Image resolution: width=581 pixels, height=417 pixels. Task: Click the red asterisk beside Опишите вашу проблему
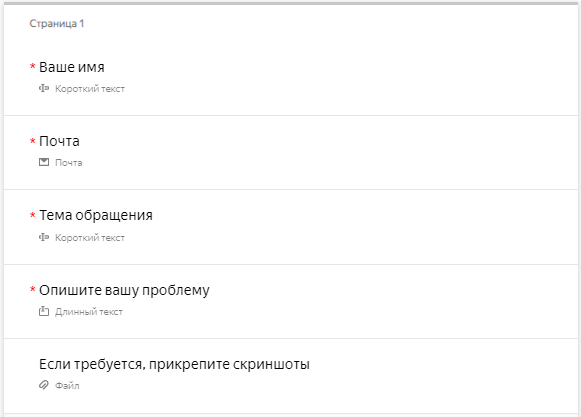tap(33, 289)
